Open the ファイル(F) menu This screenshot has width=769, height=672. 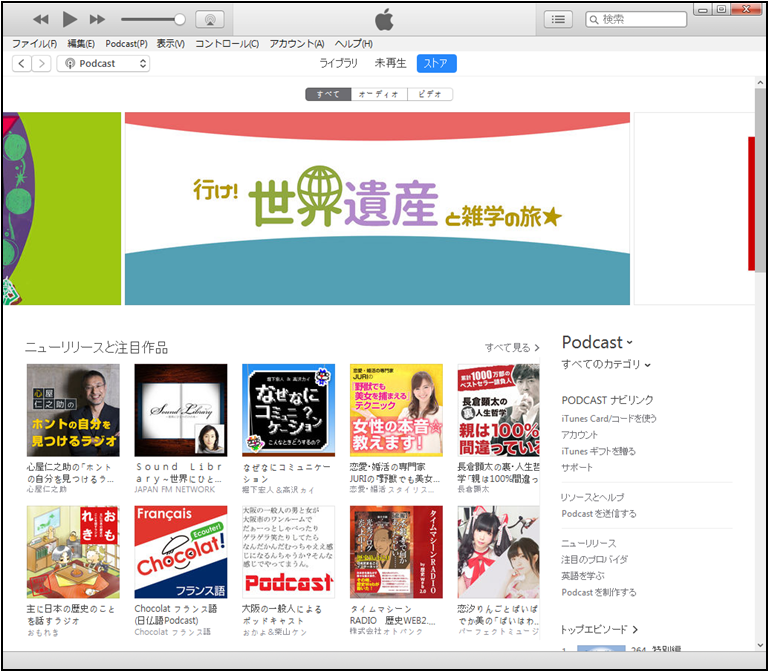34,44
